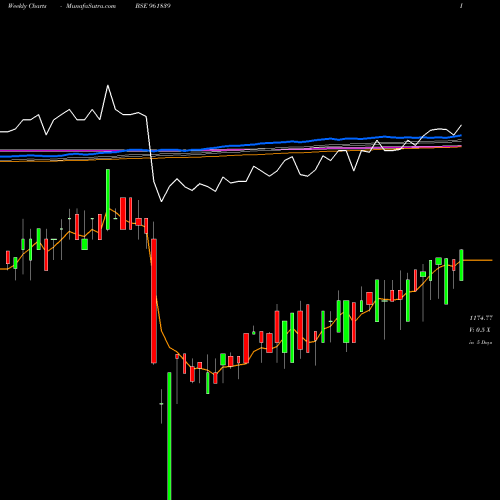Screen dimensions: 500x500
Task: Click the 'Weekly Charts' title text
Action: 27,6
